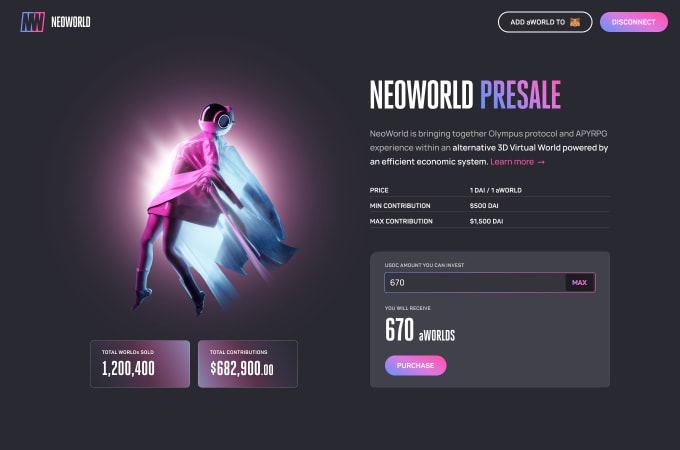
Task: Click the MIN CONTRIBUTION row
Action: pyautogui.click(x=489, y=205)
